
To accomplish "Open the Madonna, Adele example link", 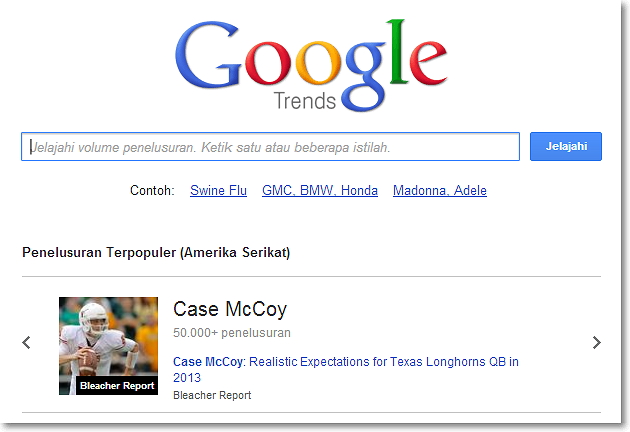I will point(440,190).
